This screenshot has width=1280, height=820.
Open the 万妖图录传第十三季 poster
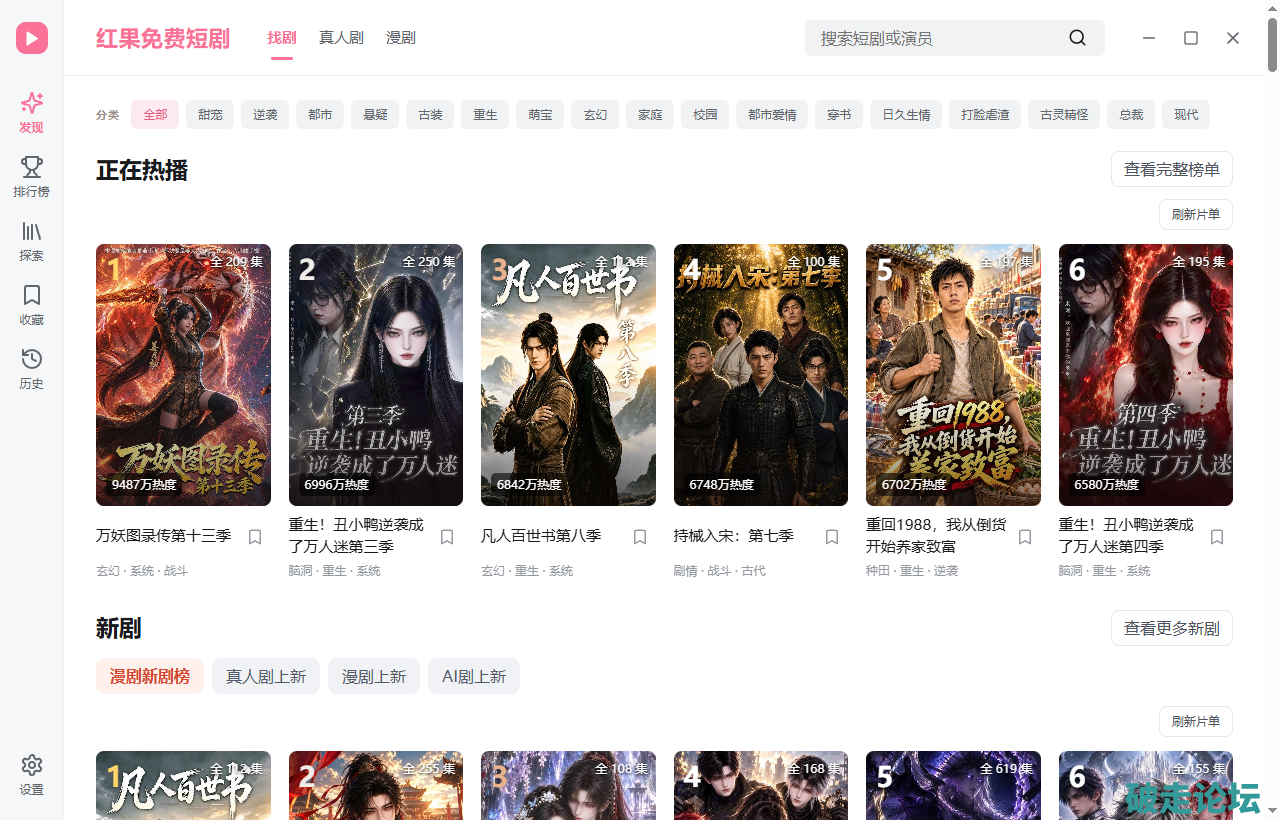(183, 375)
